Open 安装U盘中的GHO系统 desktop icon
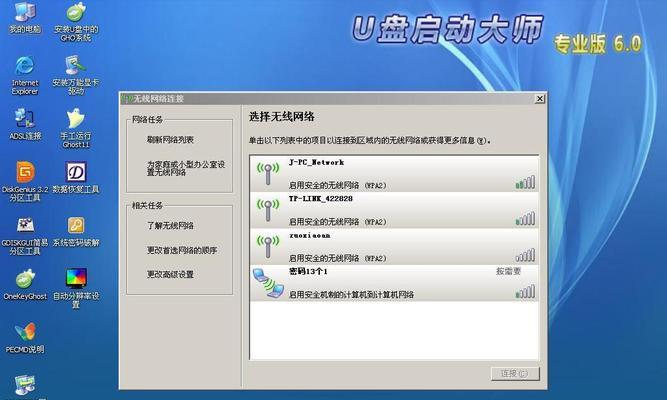The width and height of the screenshot is (667, 400). click(76, 20)
